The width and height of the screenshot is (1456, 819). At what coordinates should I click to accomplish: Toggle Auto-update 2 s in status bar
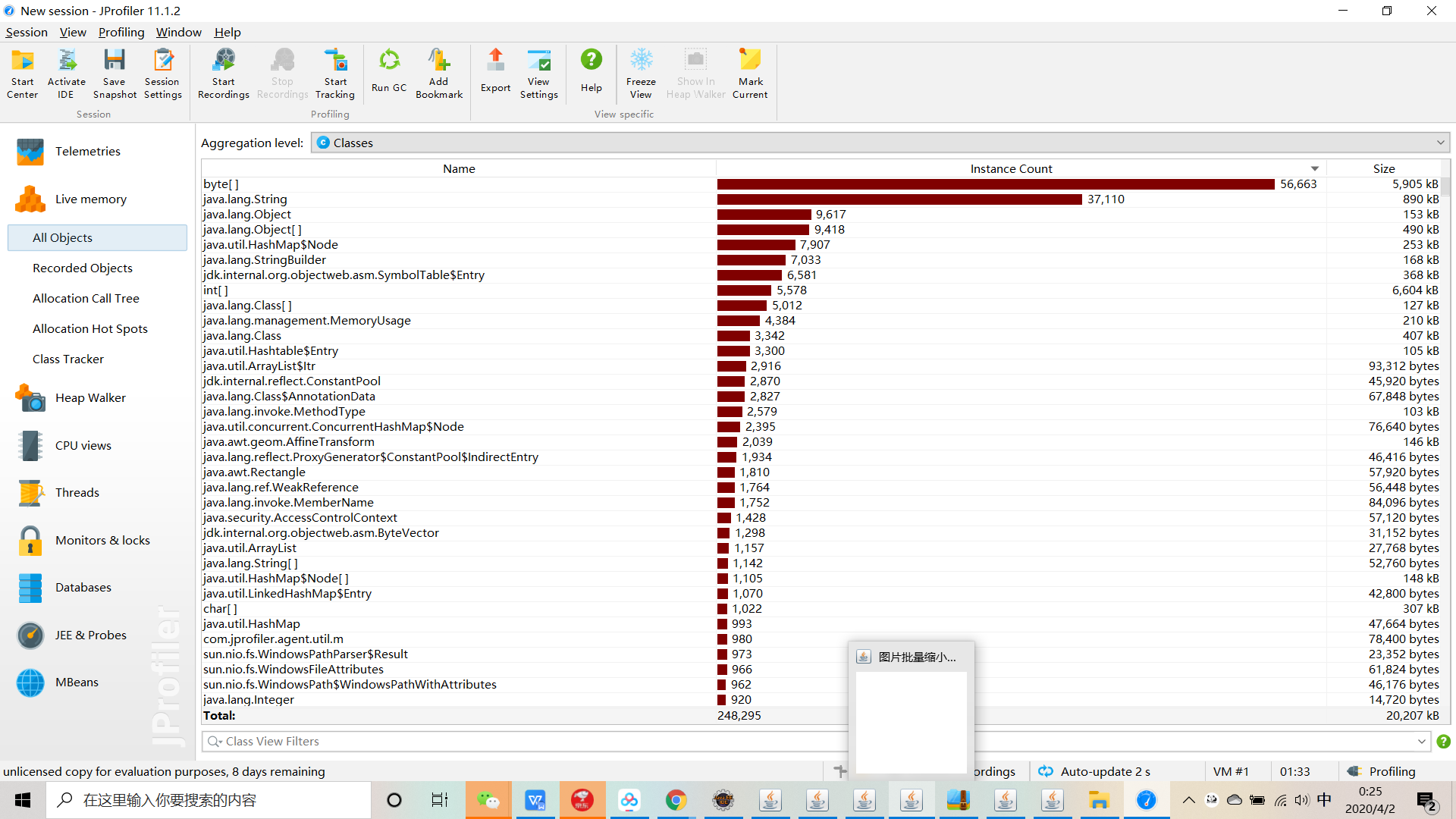coord(1094,771)
